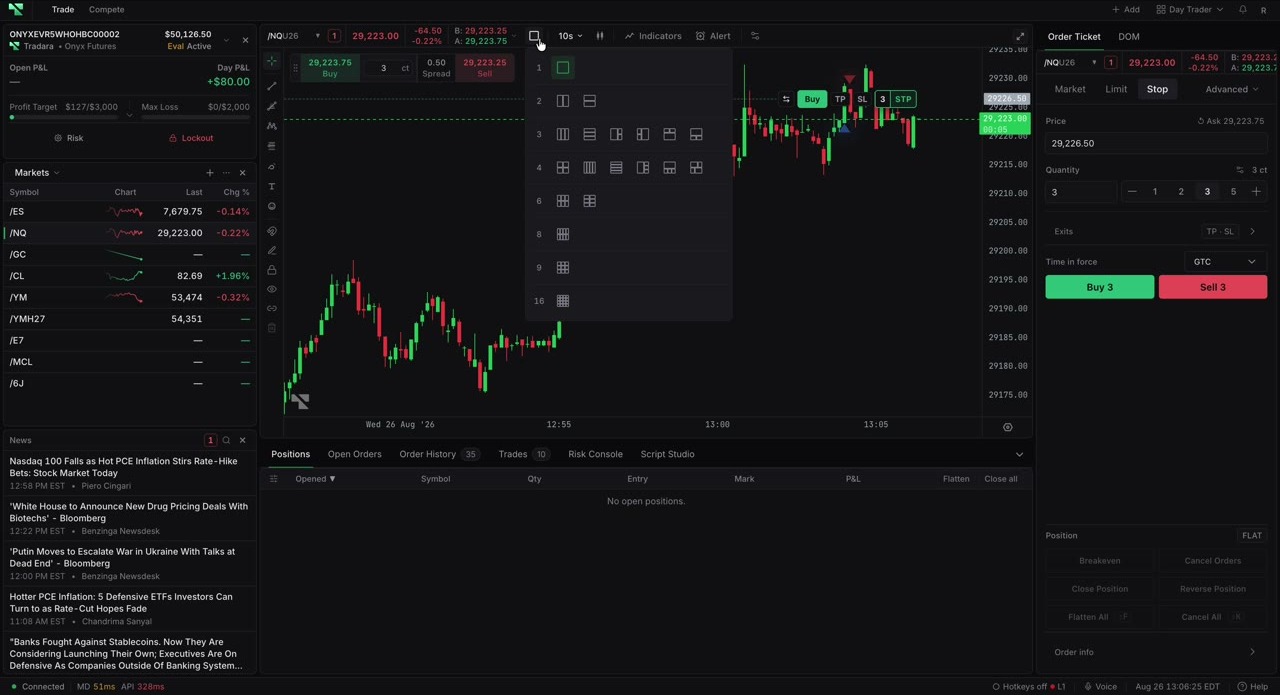
Task: Open Indicators on the chart toolbar
Action: coord(653,36)
